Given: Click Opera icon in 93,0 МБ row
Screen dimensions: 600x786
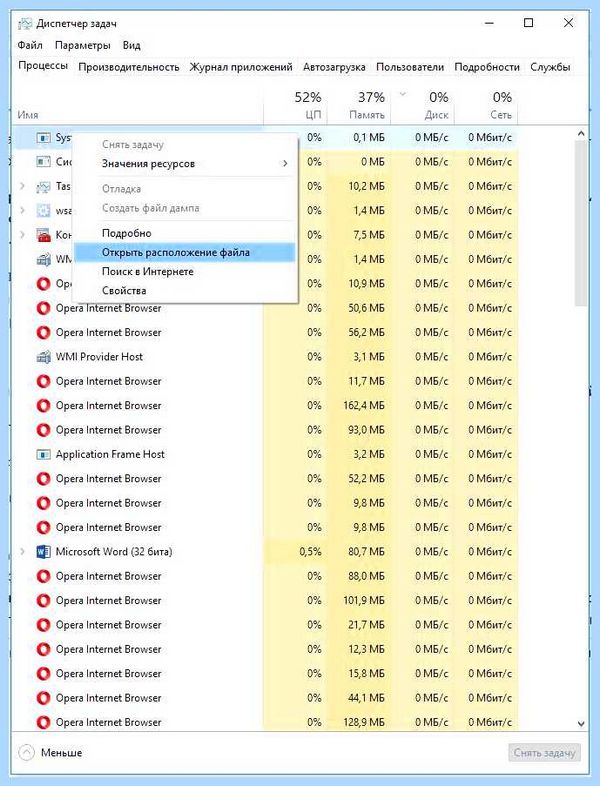Looking at the screenshot, I should pos(44,430).
